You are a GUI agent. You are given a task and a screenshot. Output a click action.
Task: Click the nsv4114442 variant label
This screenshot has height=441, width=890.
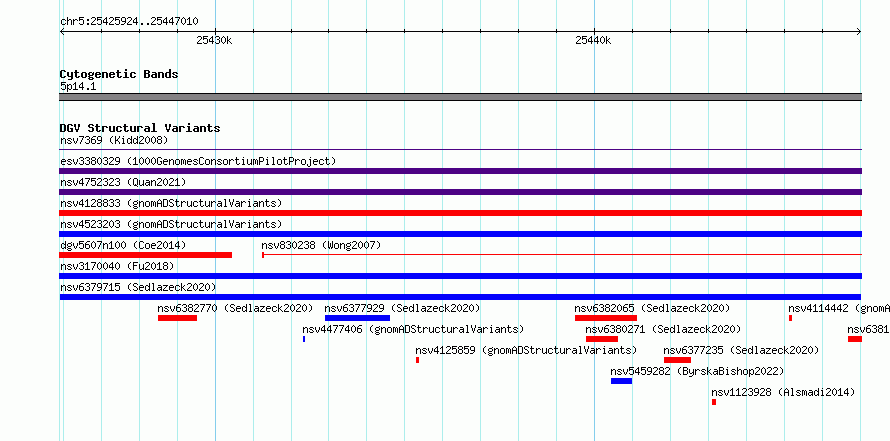click(839, 308)
